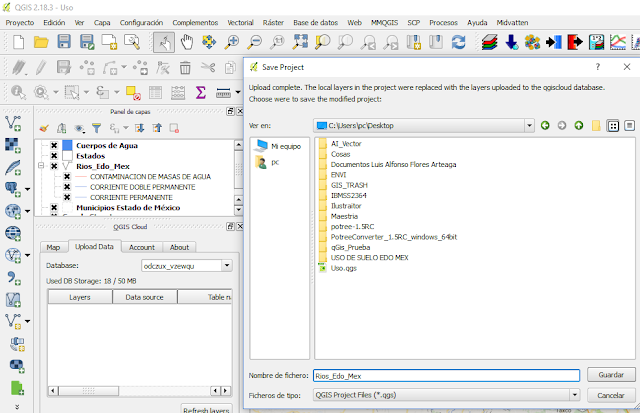Click the Refresh map icon
Viewport: 640px width, 413px height.
coord(458,42)
